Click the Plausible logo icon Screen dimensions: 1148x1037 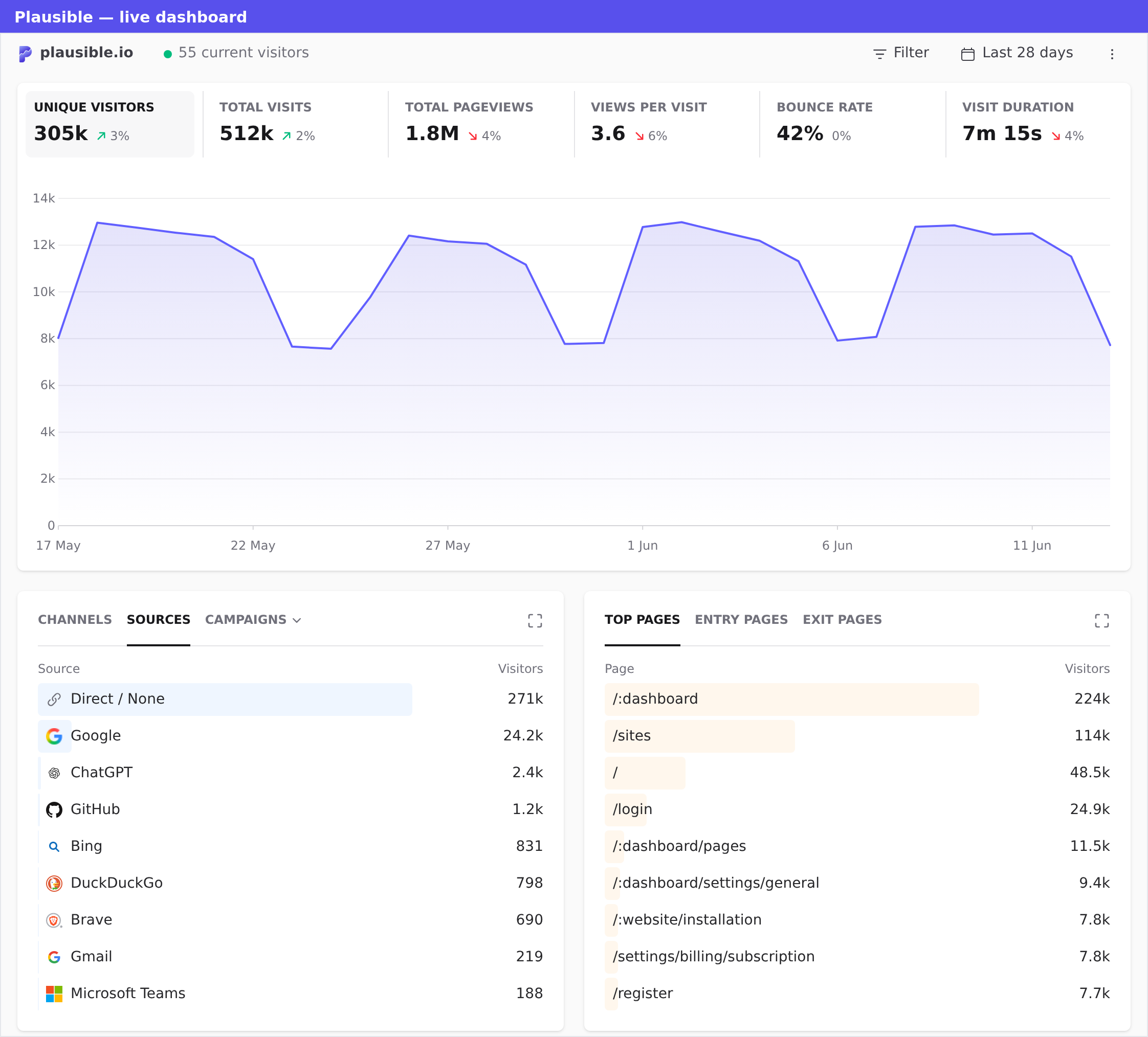25,54
